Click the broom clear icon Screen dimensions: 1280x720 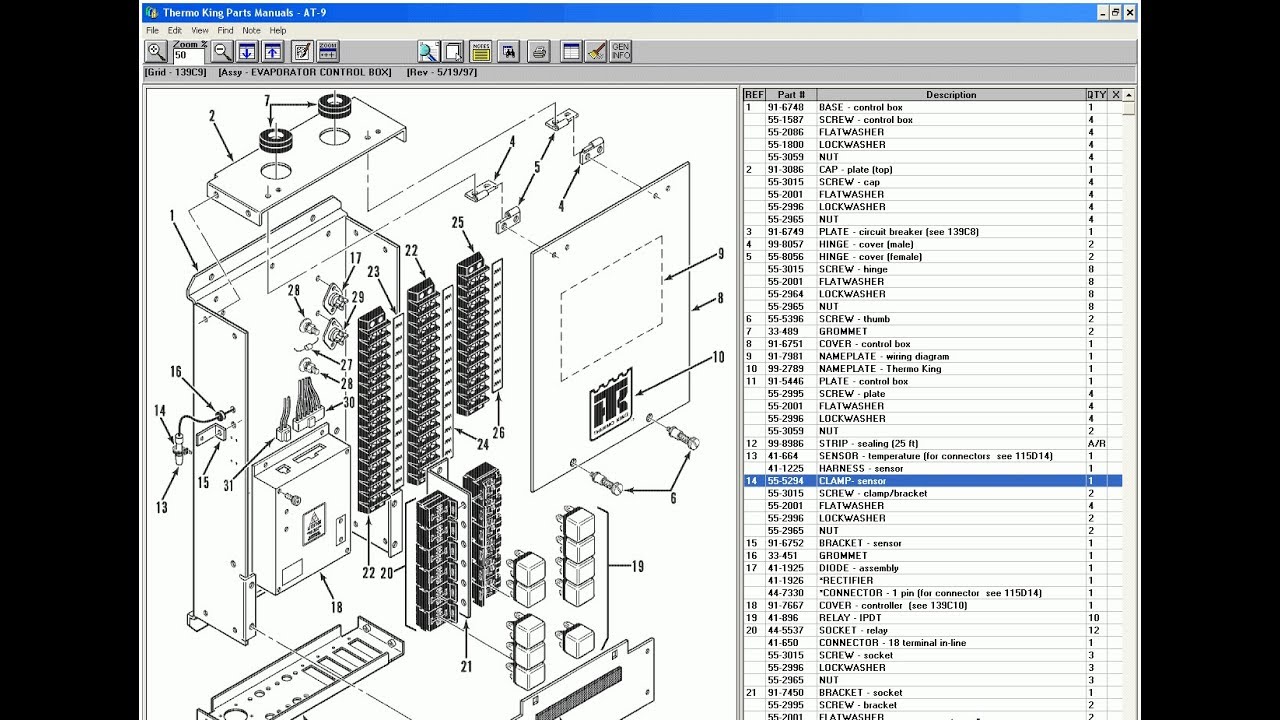pyautogui.click(x=596, y=51)
